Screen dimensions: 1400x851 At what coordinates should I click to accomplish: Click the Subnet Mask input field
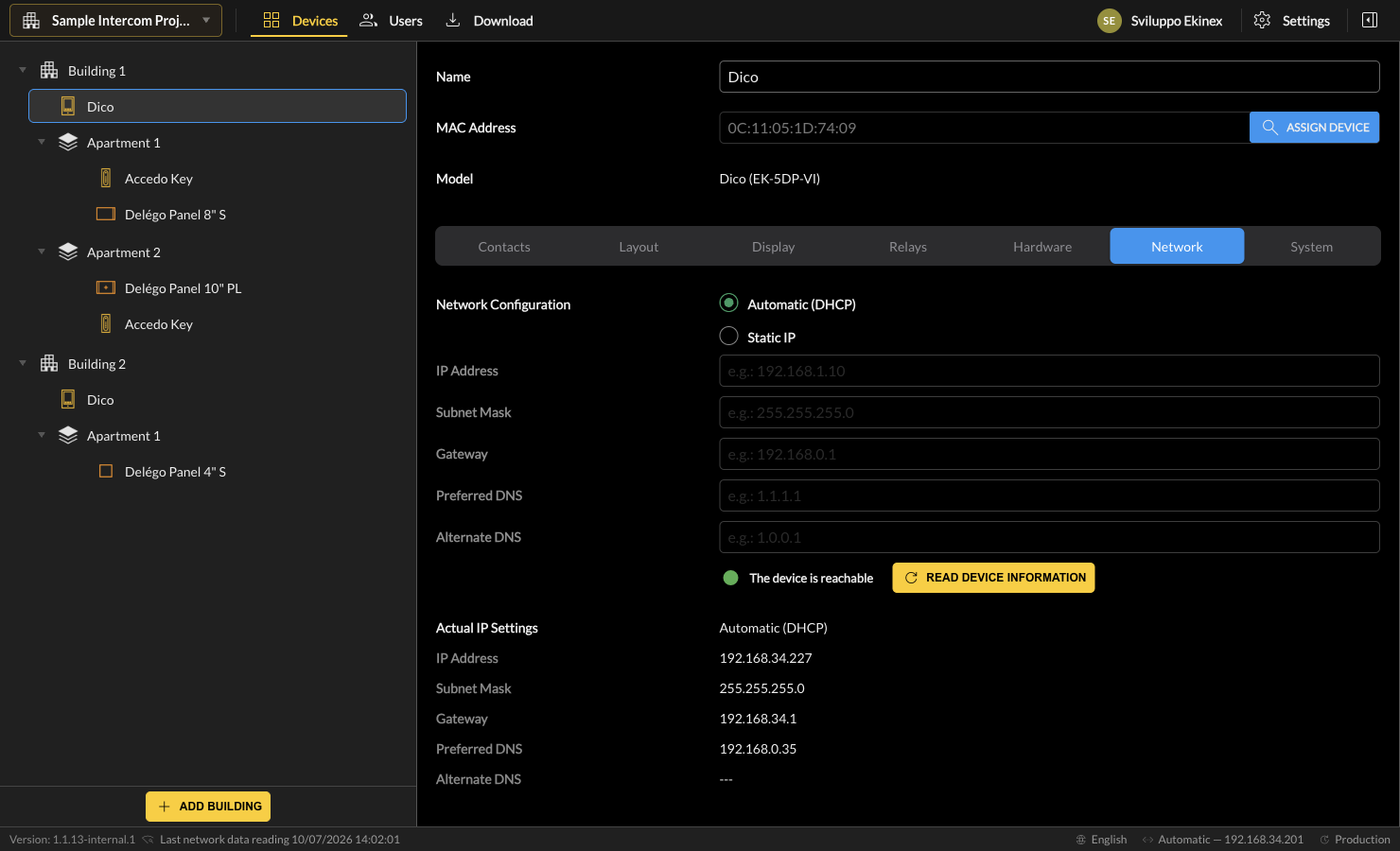pos(1049,412)
